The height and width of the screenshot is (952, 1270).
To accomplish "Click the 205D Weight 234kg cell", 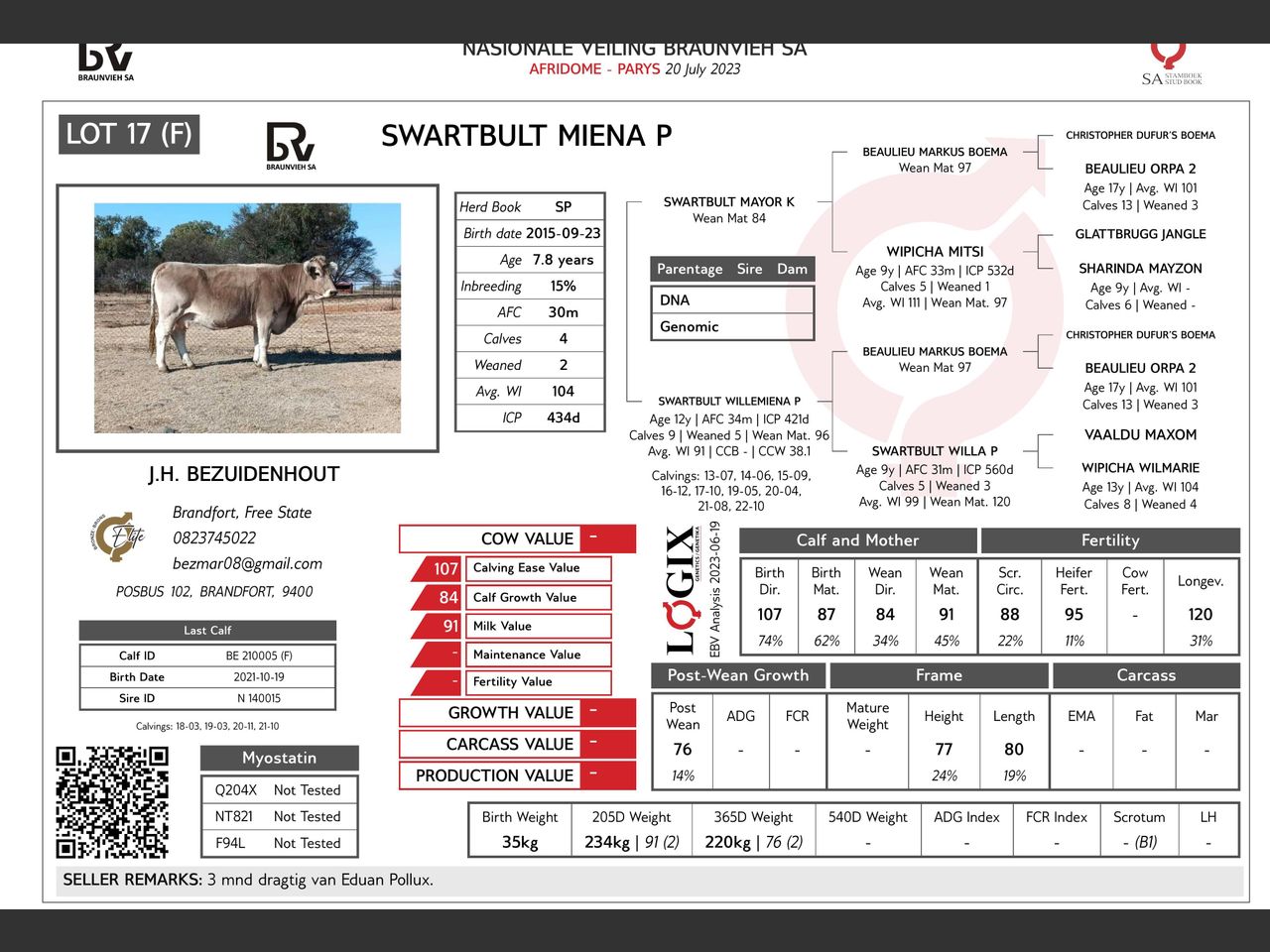I will tap(632, 831).
